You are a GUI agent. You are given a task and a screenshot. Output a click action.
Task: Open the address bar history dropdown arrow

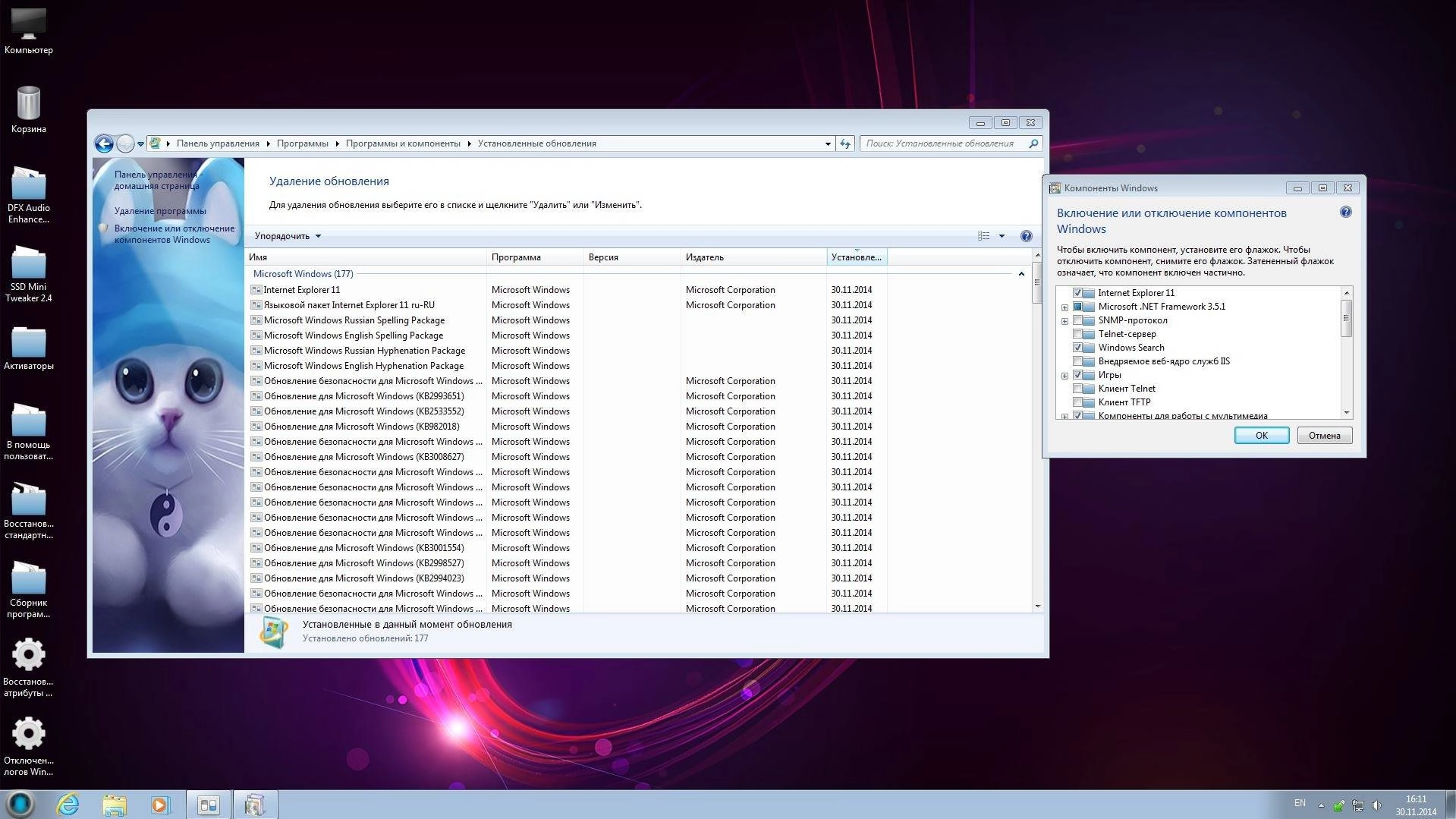tap(828, 143)
